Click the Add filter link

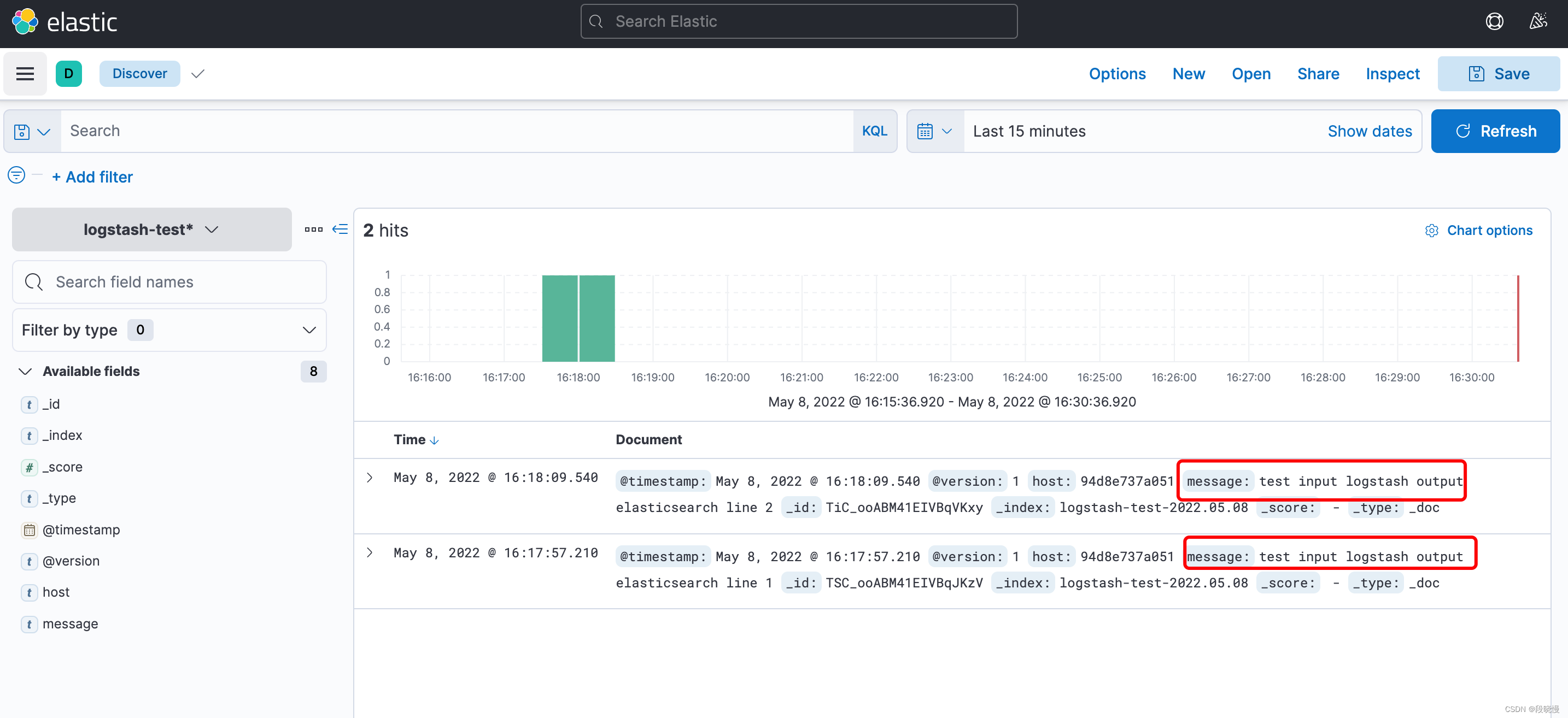point(92,177)
